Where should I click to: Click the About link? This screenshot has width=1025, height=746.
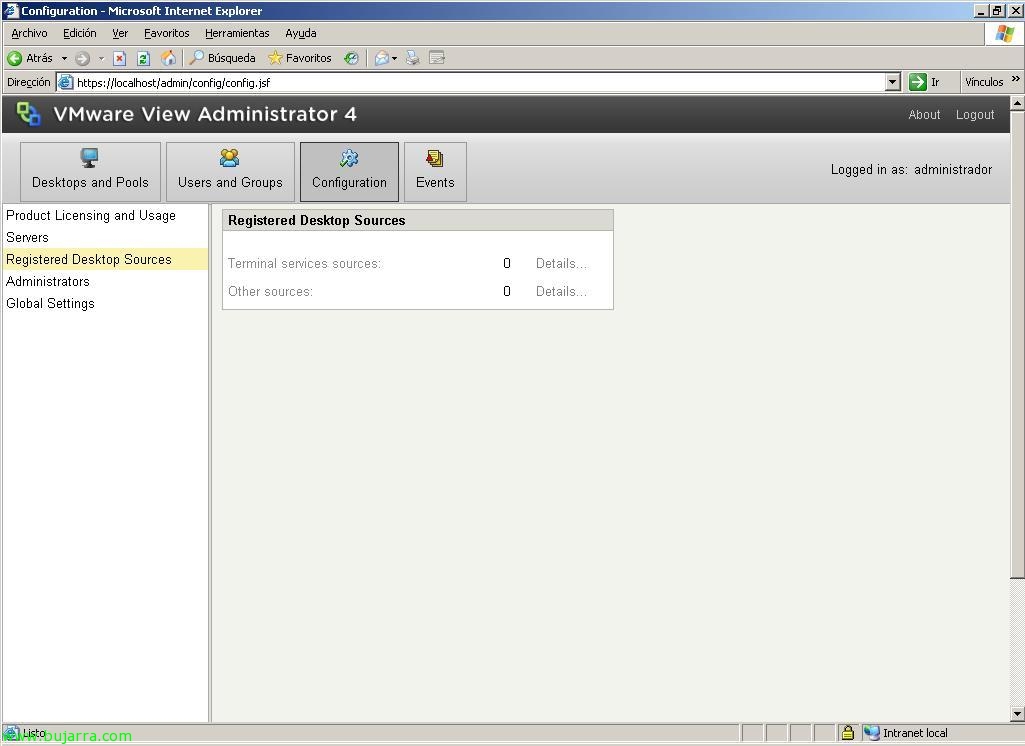[x=924, y=114]
